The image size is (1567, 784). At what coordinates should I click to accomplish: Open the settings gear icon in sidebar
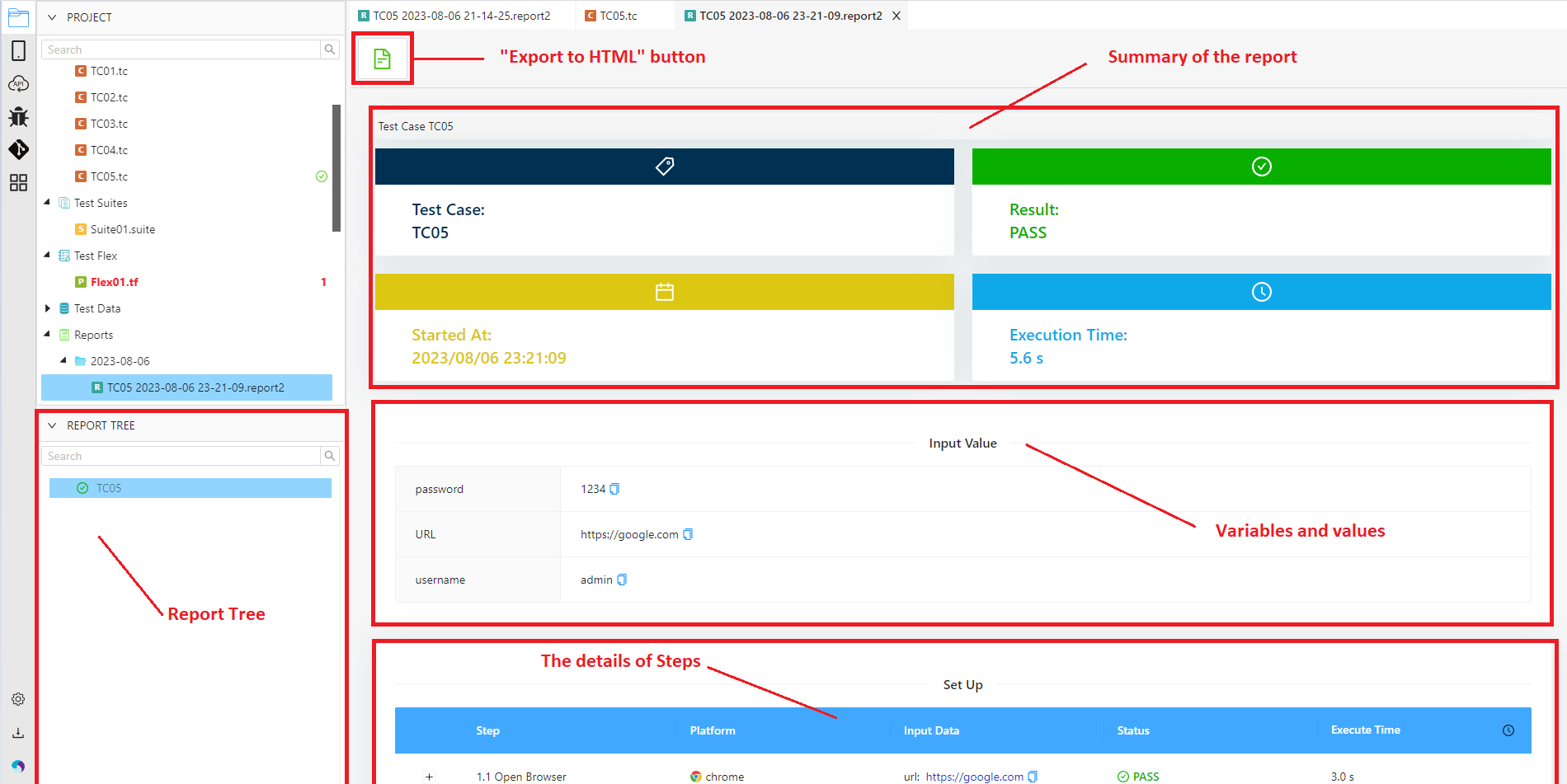coord(18,699)
